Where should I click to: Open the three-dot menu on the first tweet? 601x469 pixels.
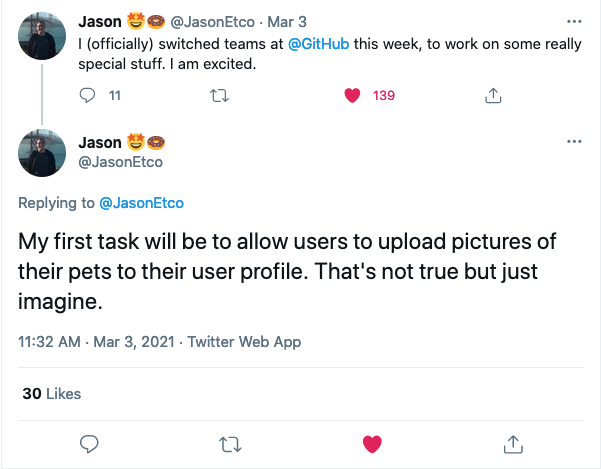[574, 21]
